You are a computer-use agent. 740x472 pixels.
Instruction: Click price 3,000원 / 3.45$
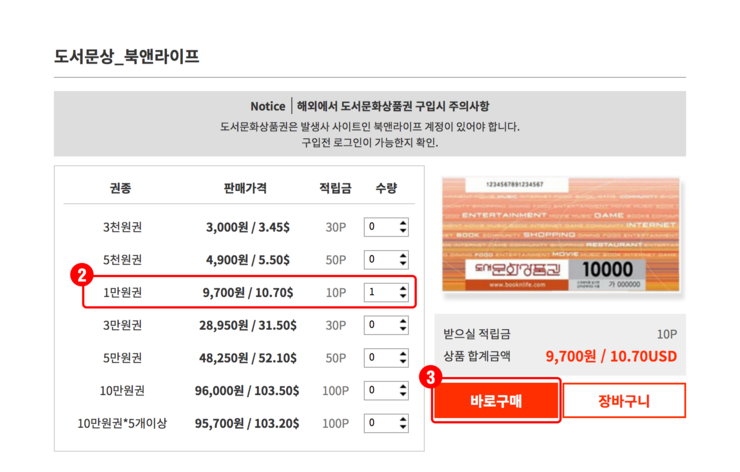point(248,227)
